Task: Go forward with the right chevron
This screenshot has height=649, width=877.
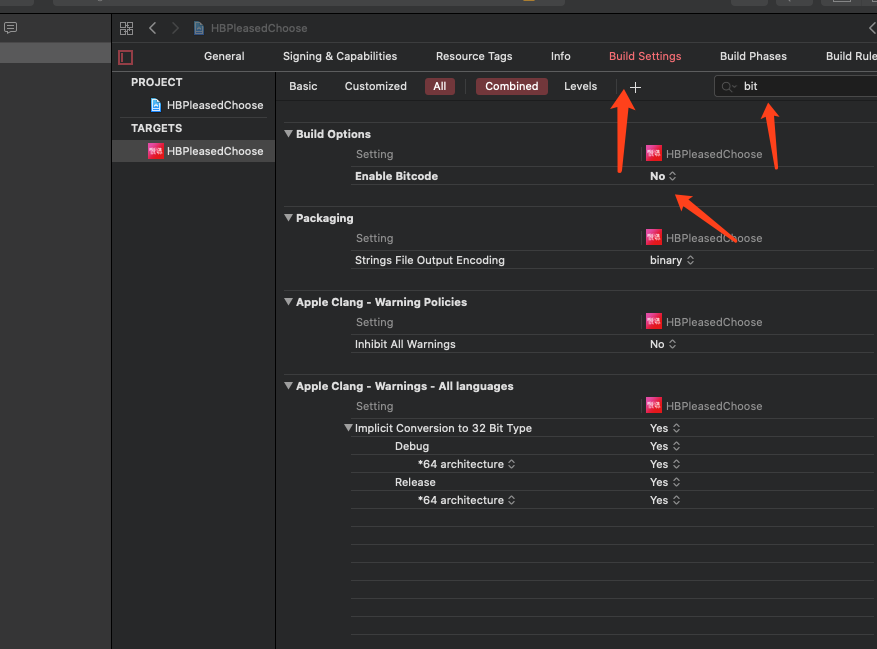Action: pos(175,28)
